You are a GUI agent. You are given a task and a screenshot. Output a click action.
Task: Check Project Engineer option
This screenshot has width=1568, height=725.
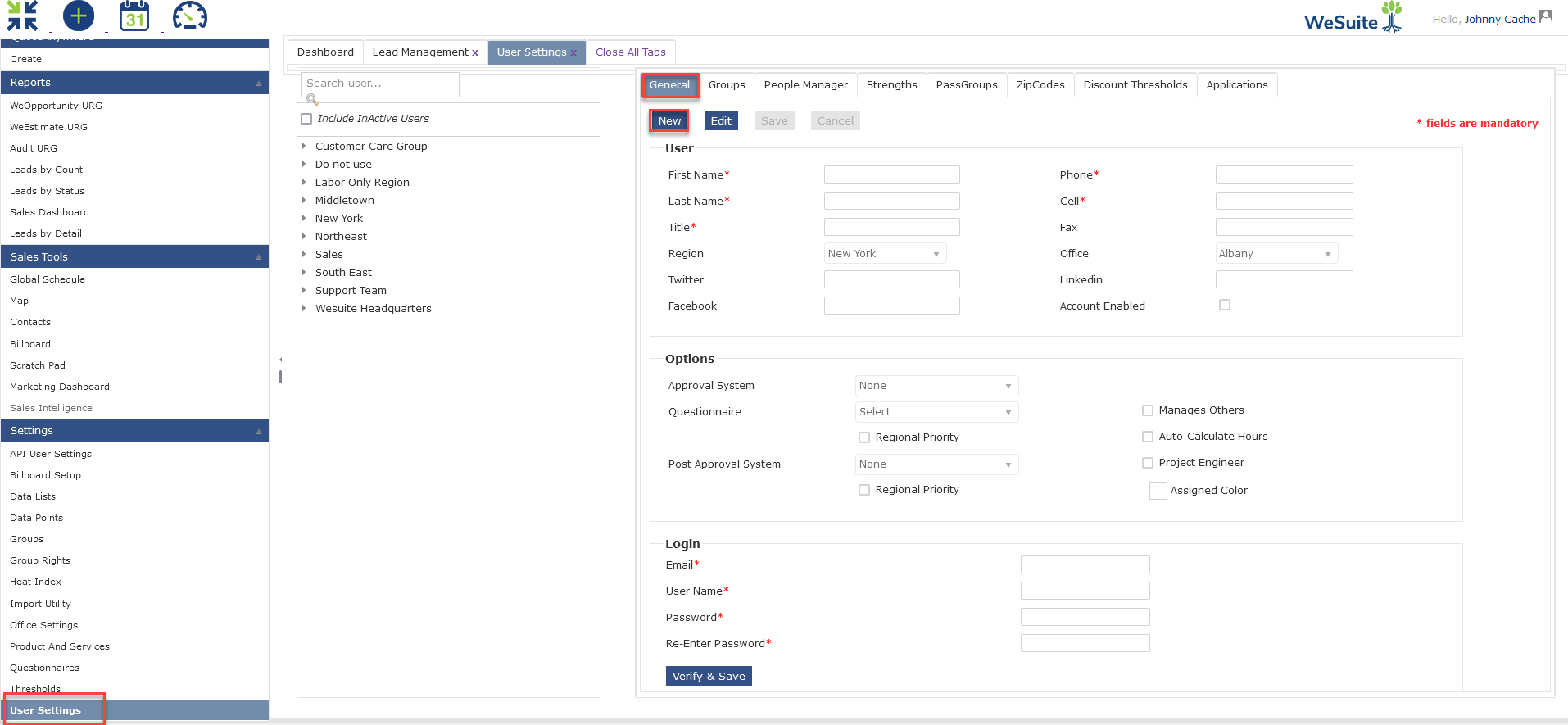point(1148,463)
